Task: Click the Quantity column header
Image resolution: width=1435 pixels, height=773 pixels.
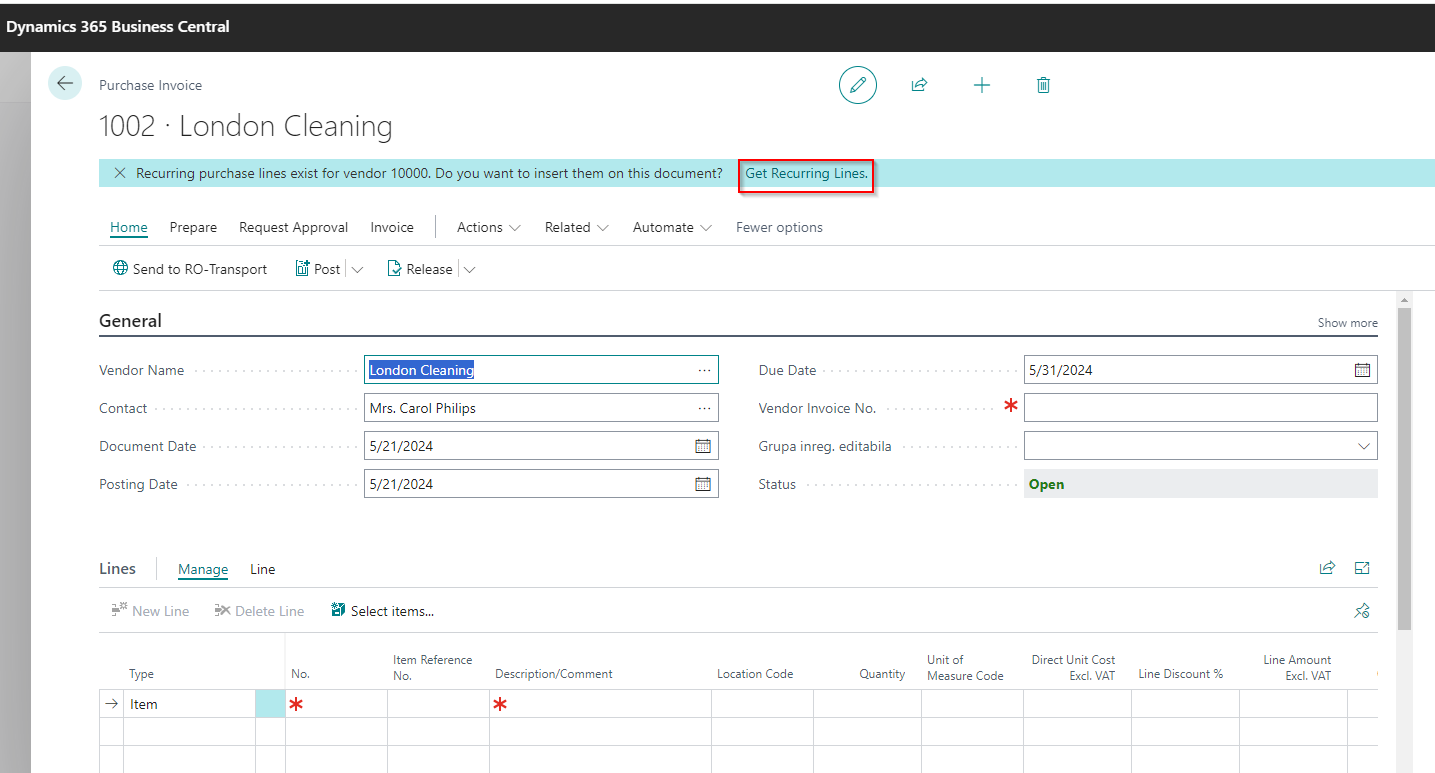Action: tap(882, 674)
